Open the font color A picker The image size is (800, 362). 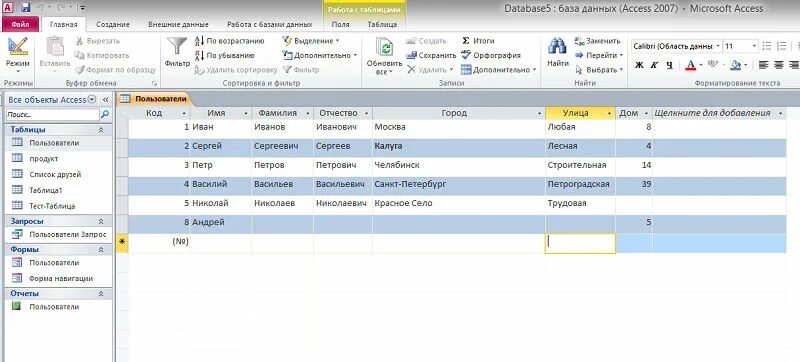[690, 65]
